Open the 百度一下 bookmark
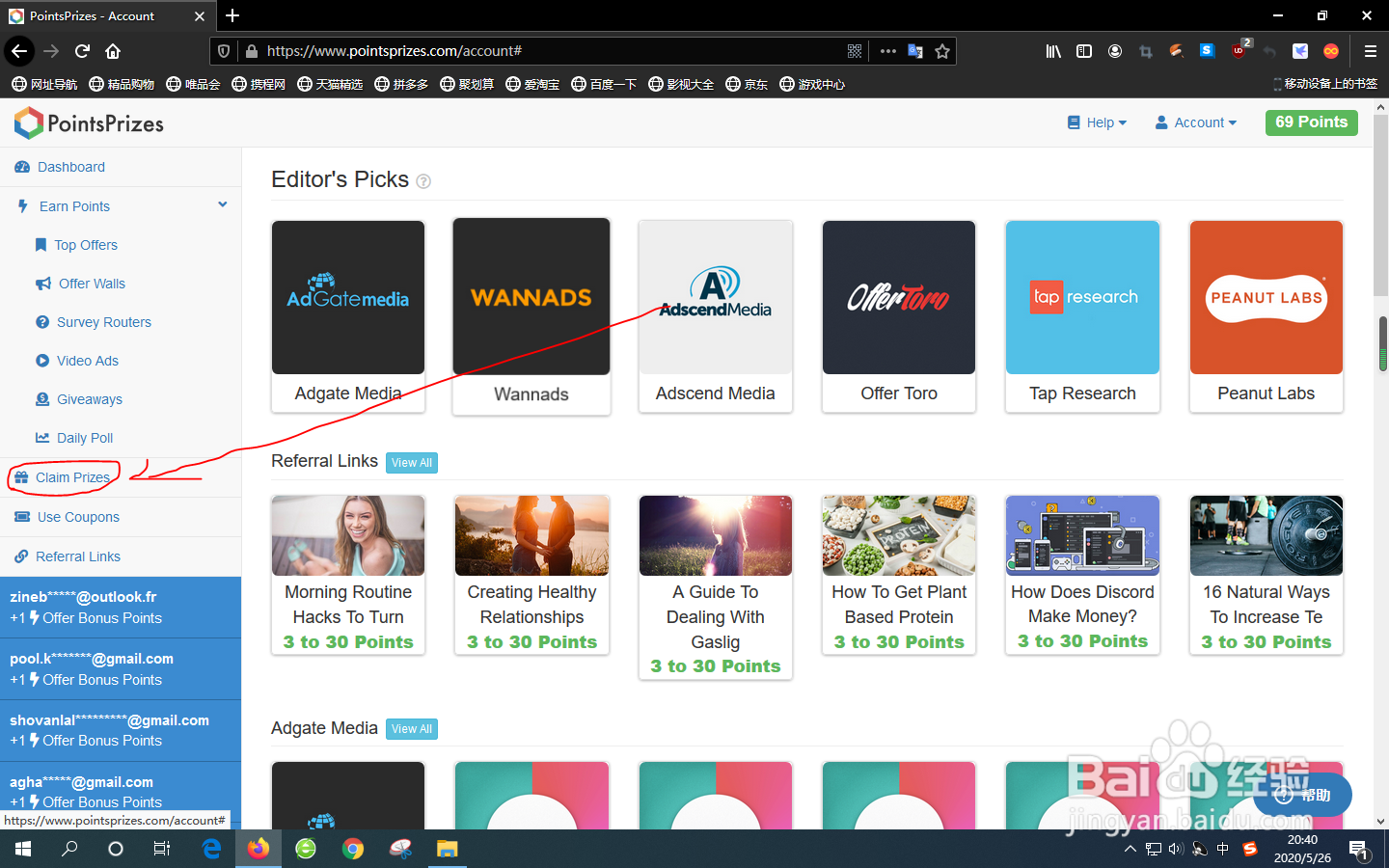Image resolution: width=1389 pixels, height=868 pixels. (x=604, y=84)
